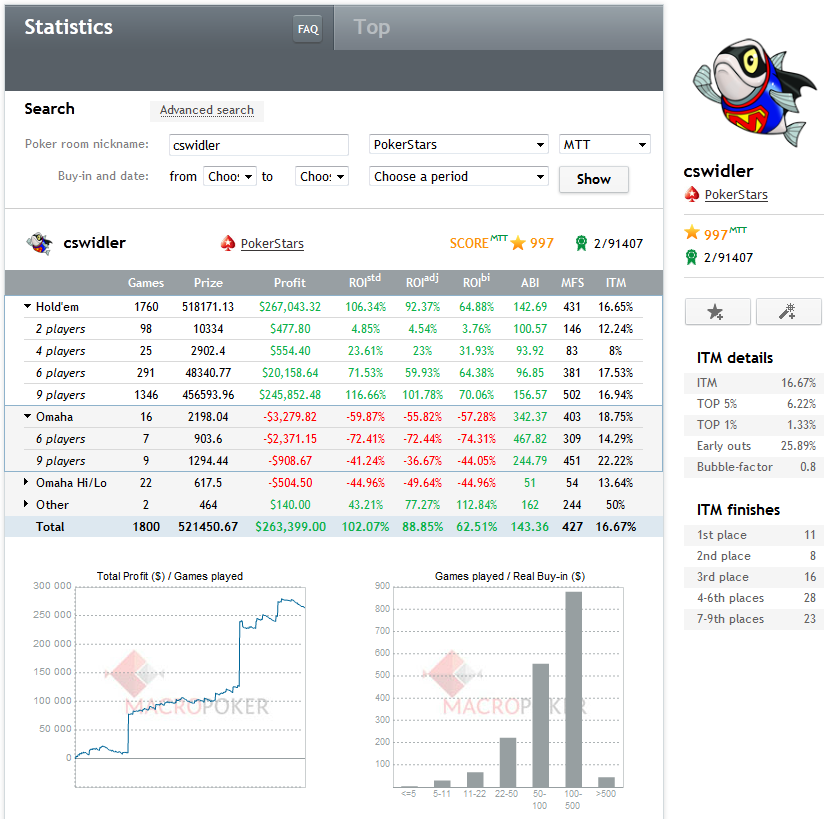
Task: Open the PokerStars poker room dropdown
Action: pyautogui.click(x=458, y=145)
